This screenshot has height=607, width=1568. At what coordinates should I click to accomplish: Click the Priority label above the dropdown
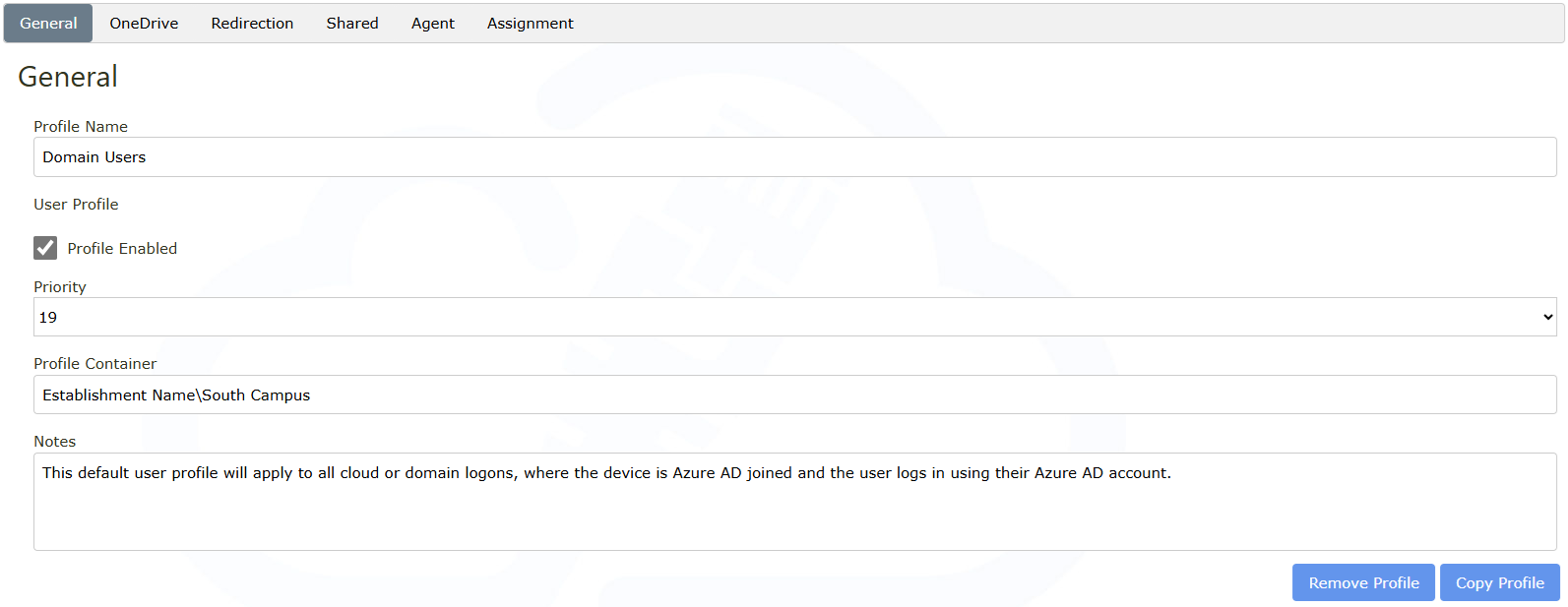pyautogui.click(x=60, y=287)
